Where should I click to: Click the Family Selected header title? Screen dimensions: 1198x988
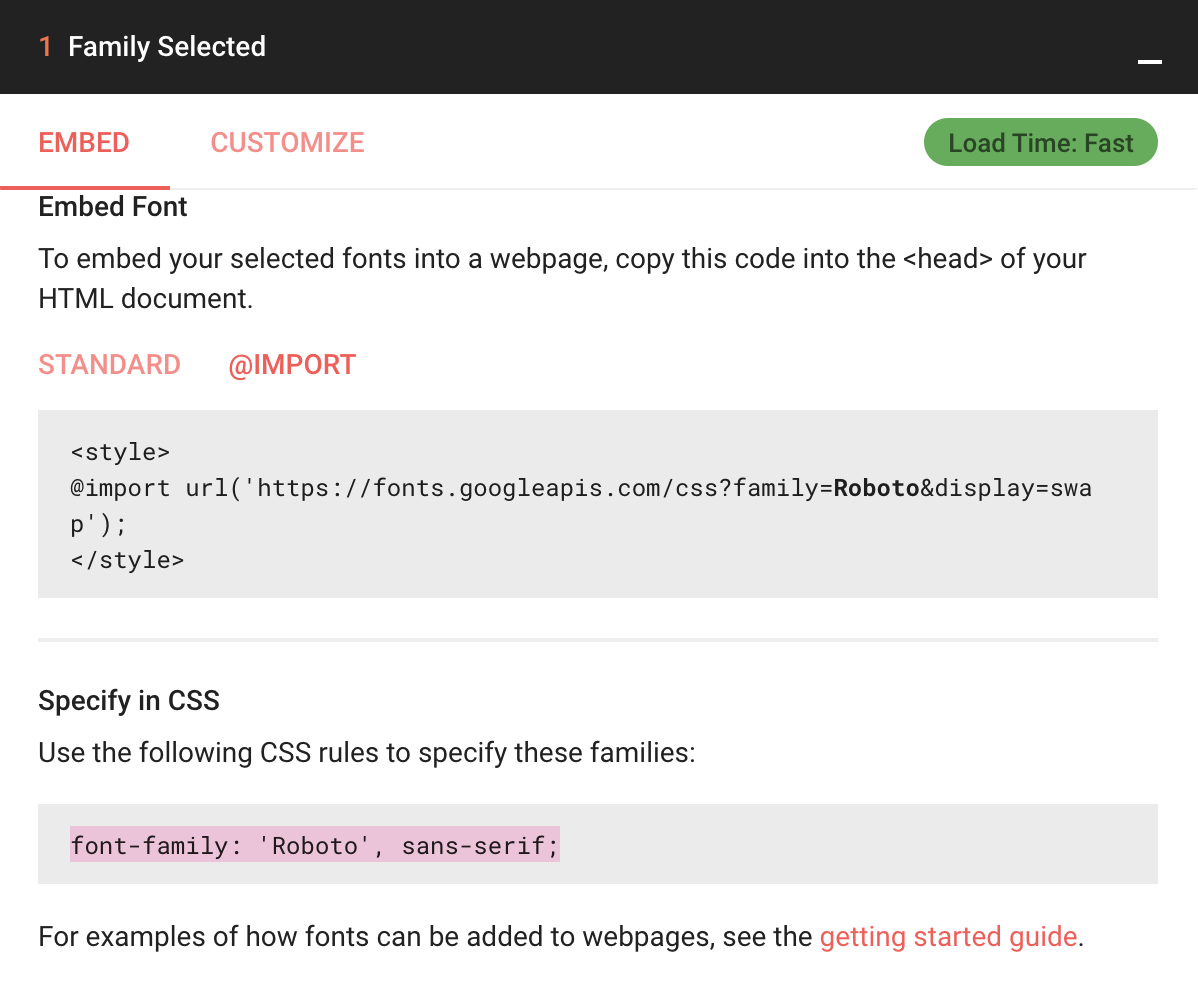point(167,46)
